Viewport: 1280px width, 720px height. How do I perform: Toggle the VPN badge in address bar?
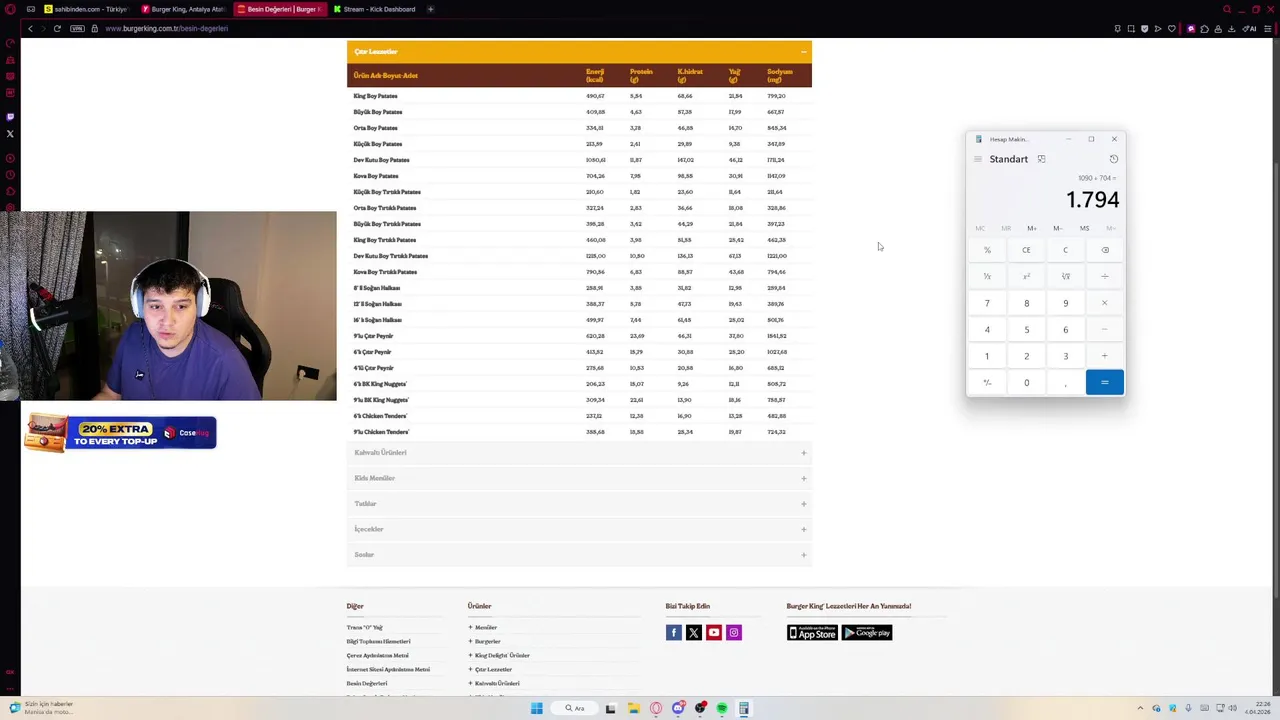(77, 28)
